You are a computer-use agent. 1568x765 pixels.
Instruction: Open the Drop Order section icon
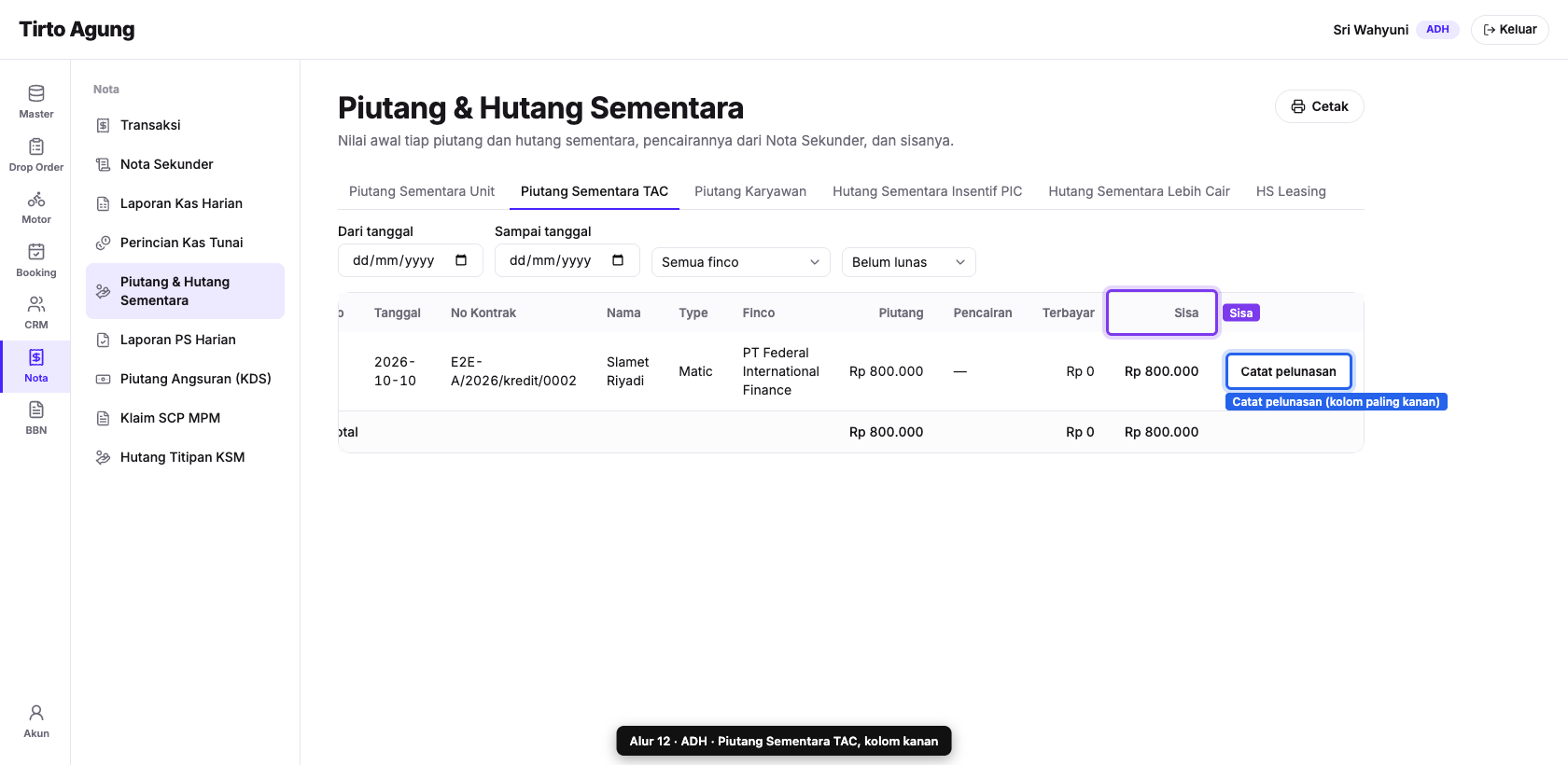36,146
